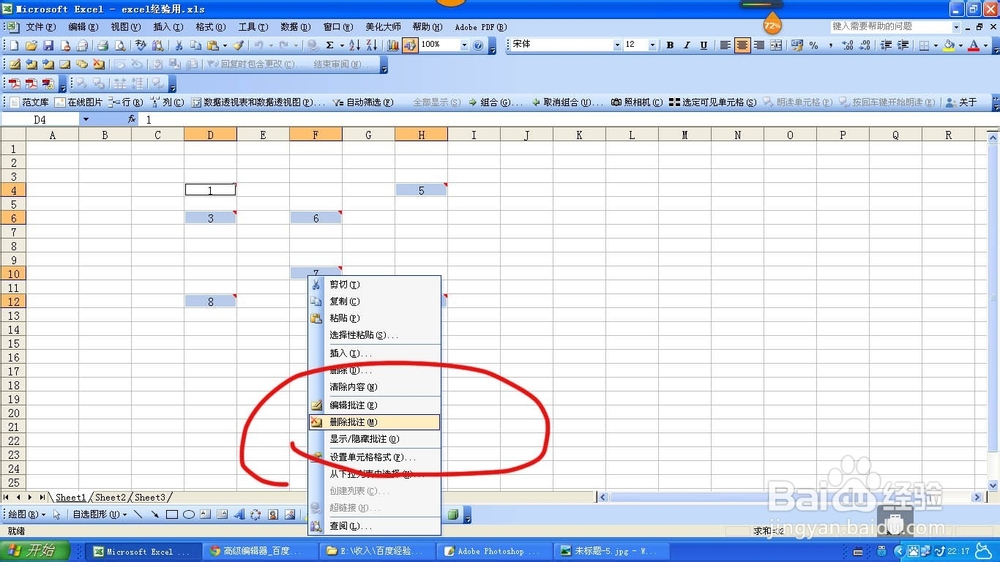This screenshot has height=562, width=1000.
Task: Click the New workbook icon
Action: 14,45
